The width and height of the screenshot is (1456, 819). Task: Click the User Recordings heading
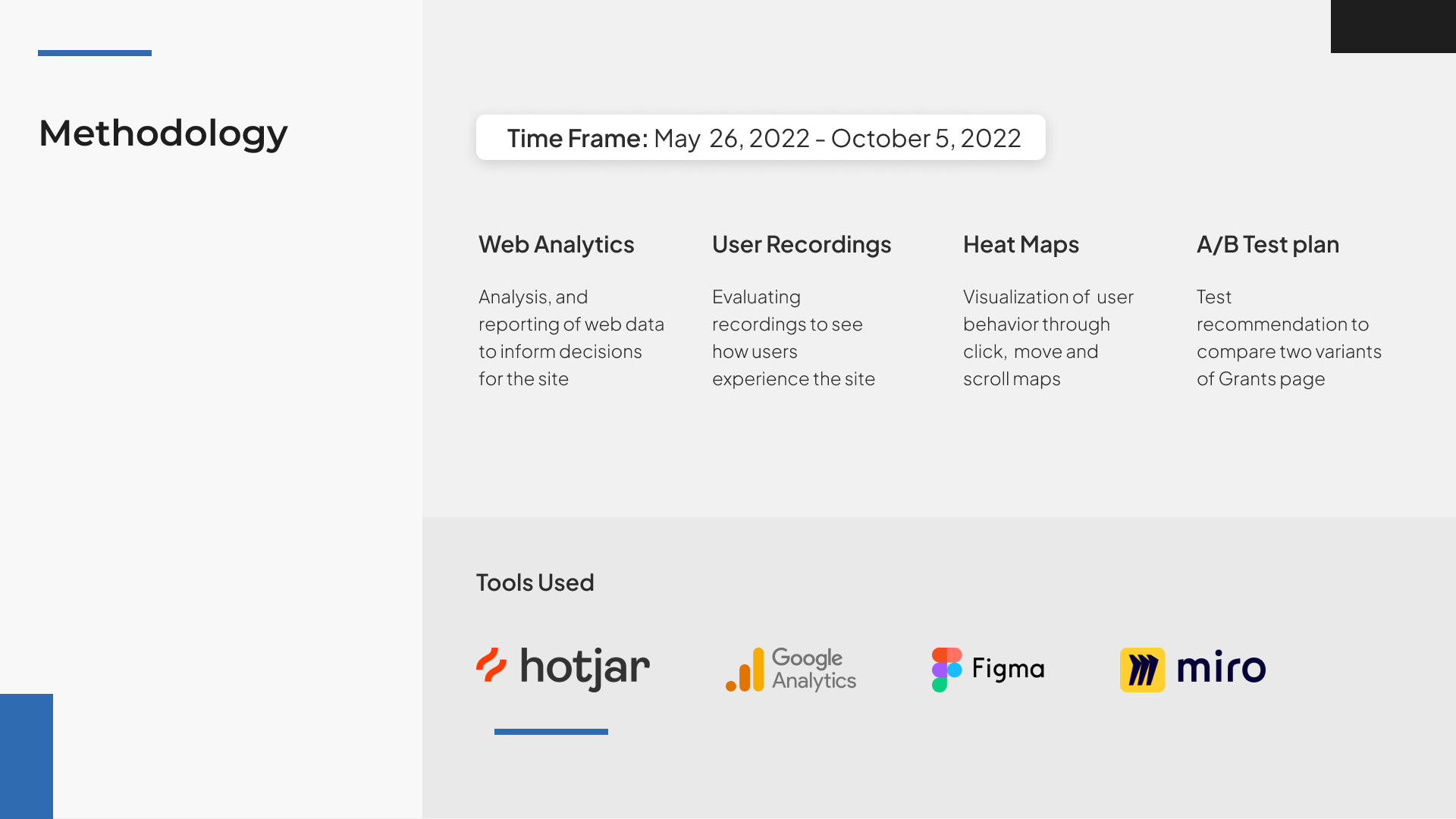(802, 245)
